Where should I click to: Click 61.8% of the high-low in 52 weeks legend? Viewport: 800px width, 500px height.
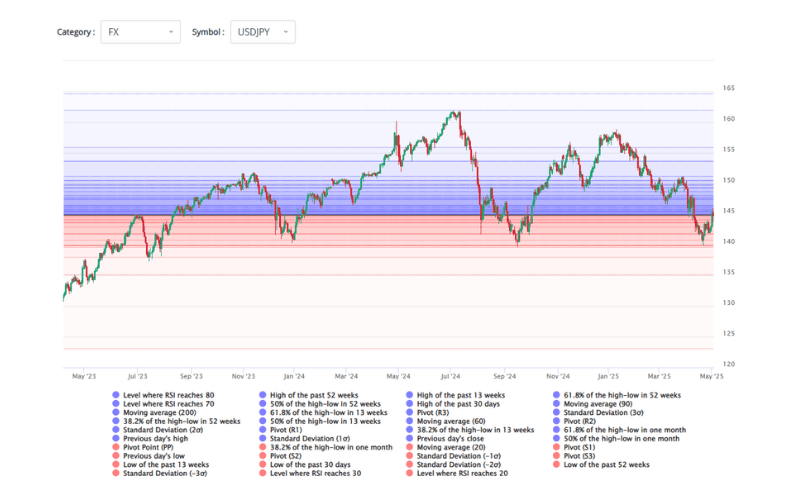[x=617, y=395]
